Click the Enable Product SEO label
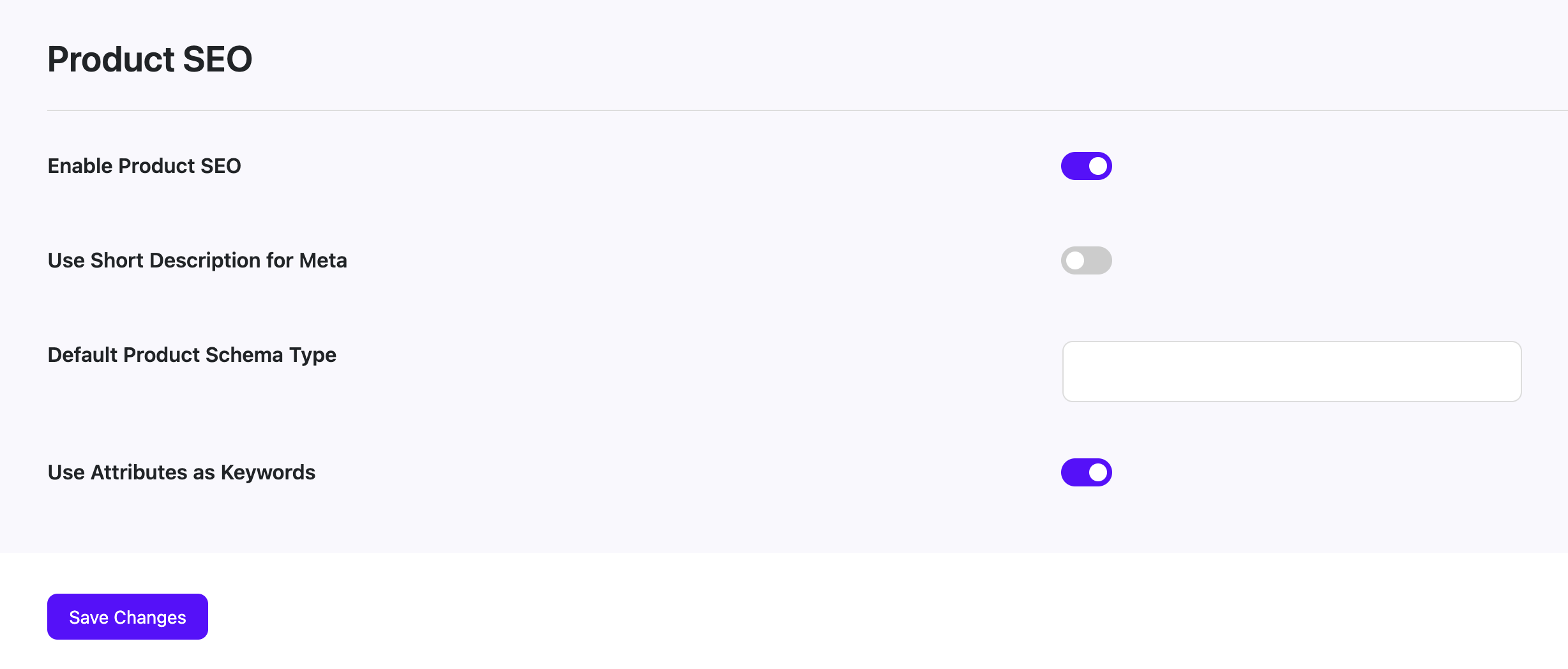The image size is (1568, 669). (x=144, y=165)
